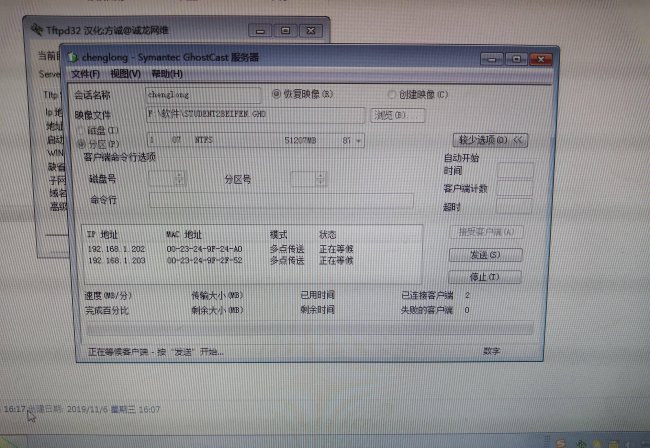The width and height of the screenshot is (650, 448).
Task: Click the GhostCast server title bar icon
Action: pyautogui.click(x=73, y=57)
